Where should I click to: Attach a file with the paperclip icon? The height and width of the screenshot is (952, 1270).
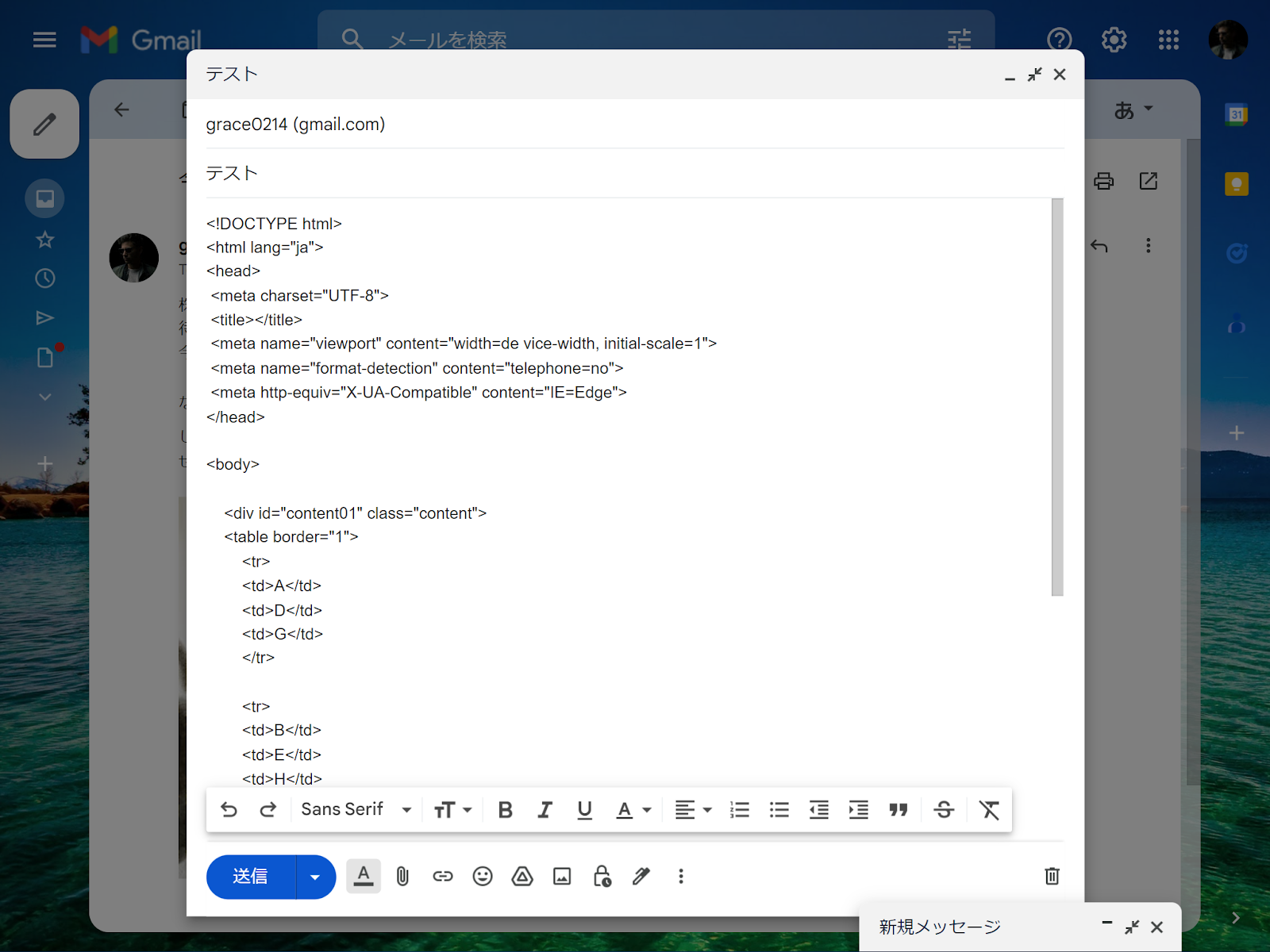403,877
